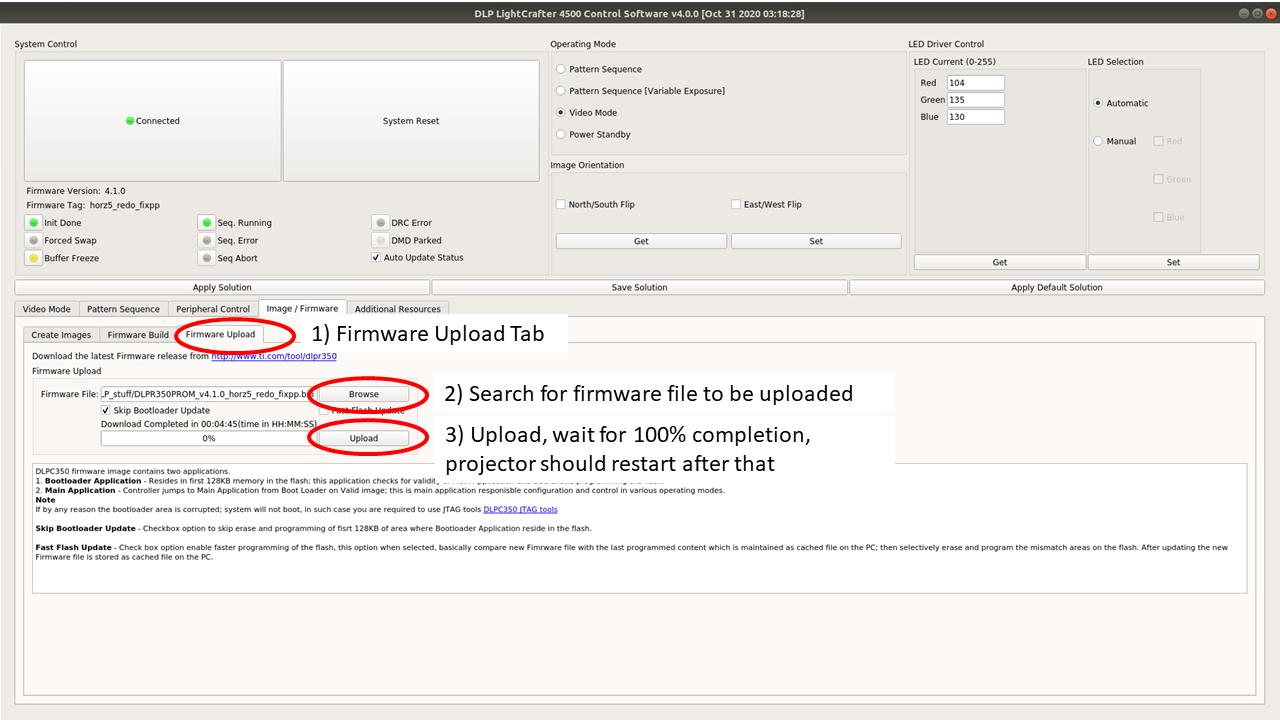Click the DRC Error status LED
The height and width of the screenshot is (720, 1280).
tap(380, 223)
